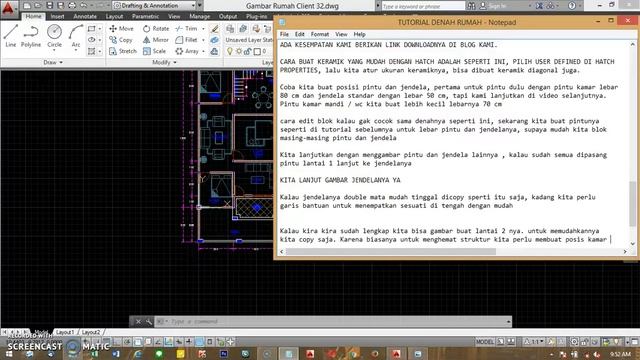Open the Drafting & Annotation workspace dropdown
Viewport: 640px width, 360px height.
pyautogui.click(x=154, y=6)
